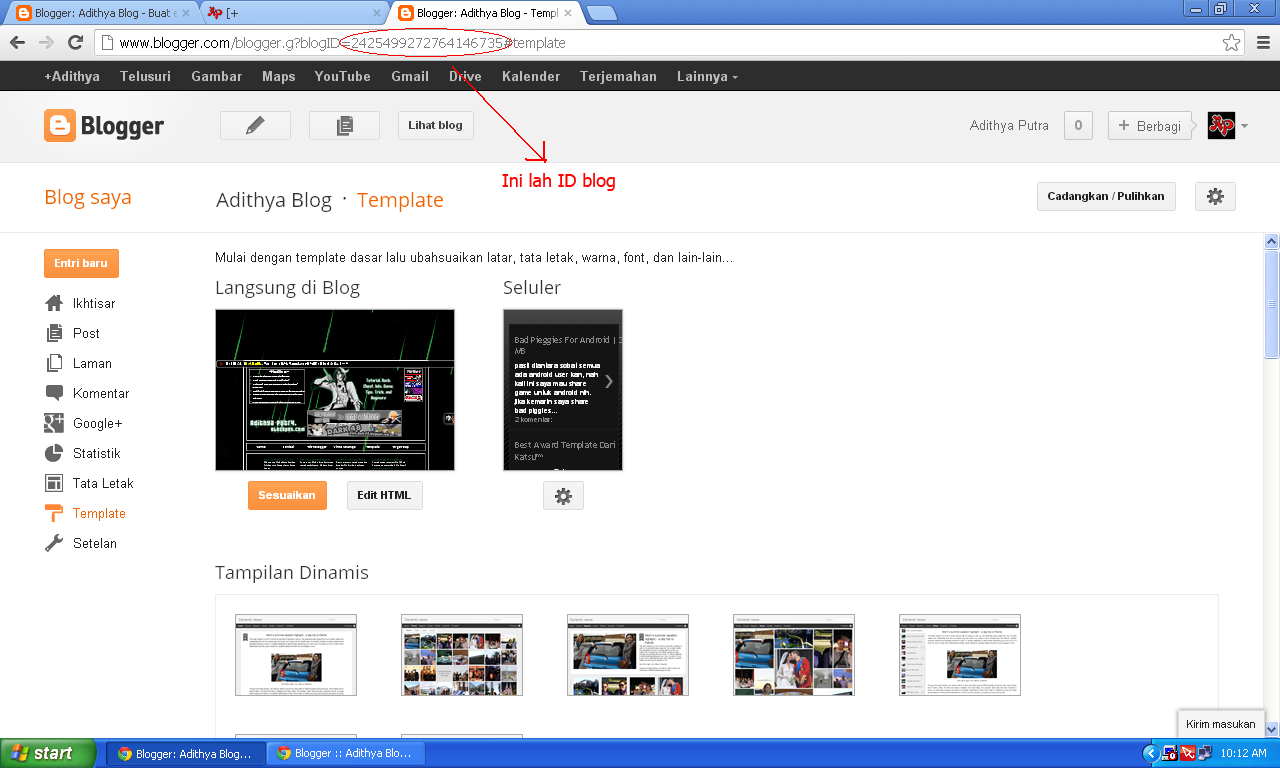Select the first dynamic view Classic thumbnail
This screenshot has width=1280, height=768.
tap(296, 655)
